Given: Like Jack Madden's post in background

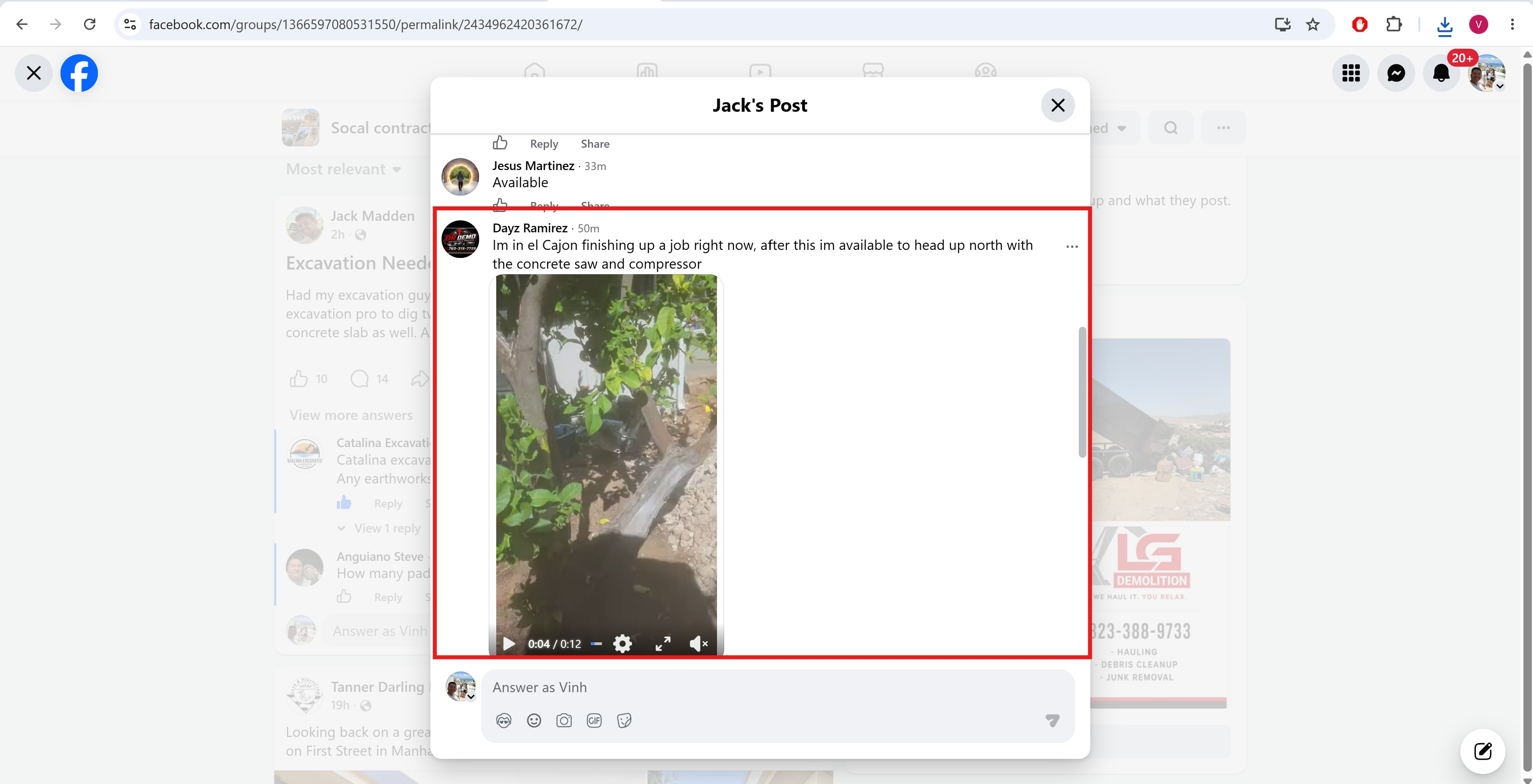Looking at the screenshot, I should (299, 379).
